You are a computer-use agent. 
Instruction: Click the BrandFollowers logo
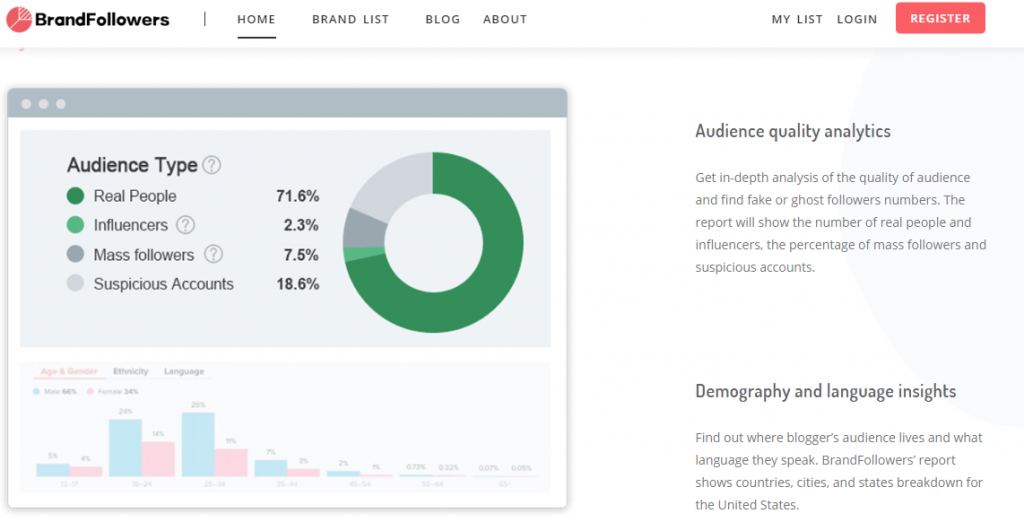tap(88, 20)
